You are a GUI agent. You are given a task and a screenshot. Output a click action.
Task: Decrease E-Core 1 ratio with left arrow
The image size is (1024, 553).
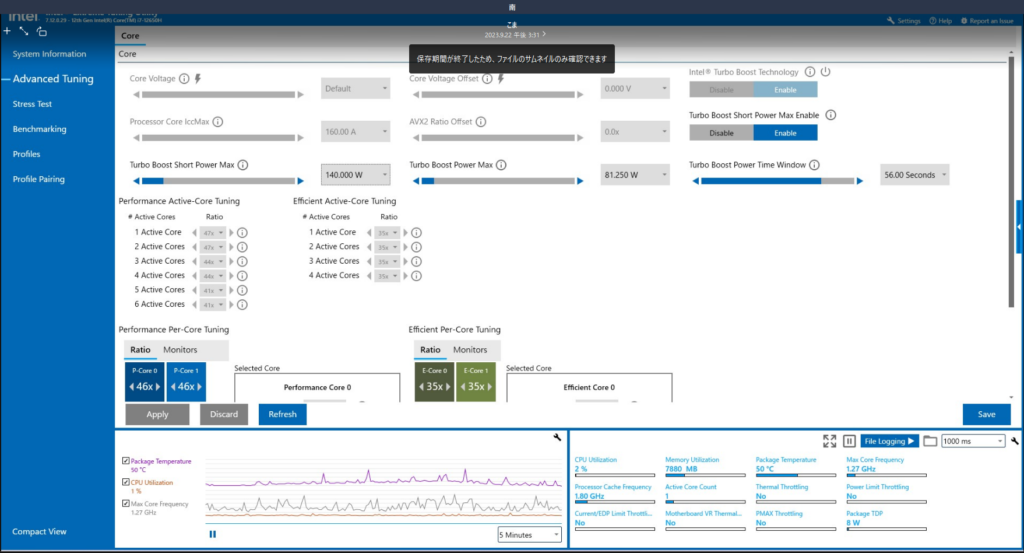(x=463, y=387)
